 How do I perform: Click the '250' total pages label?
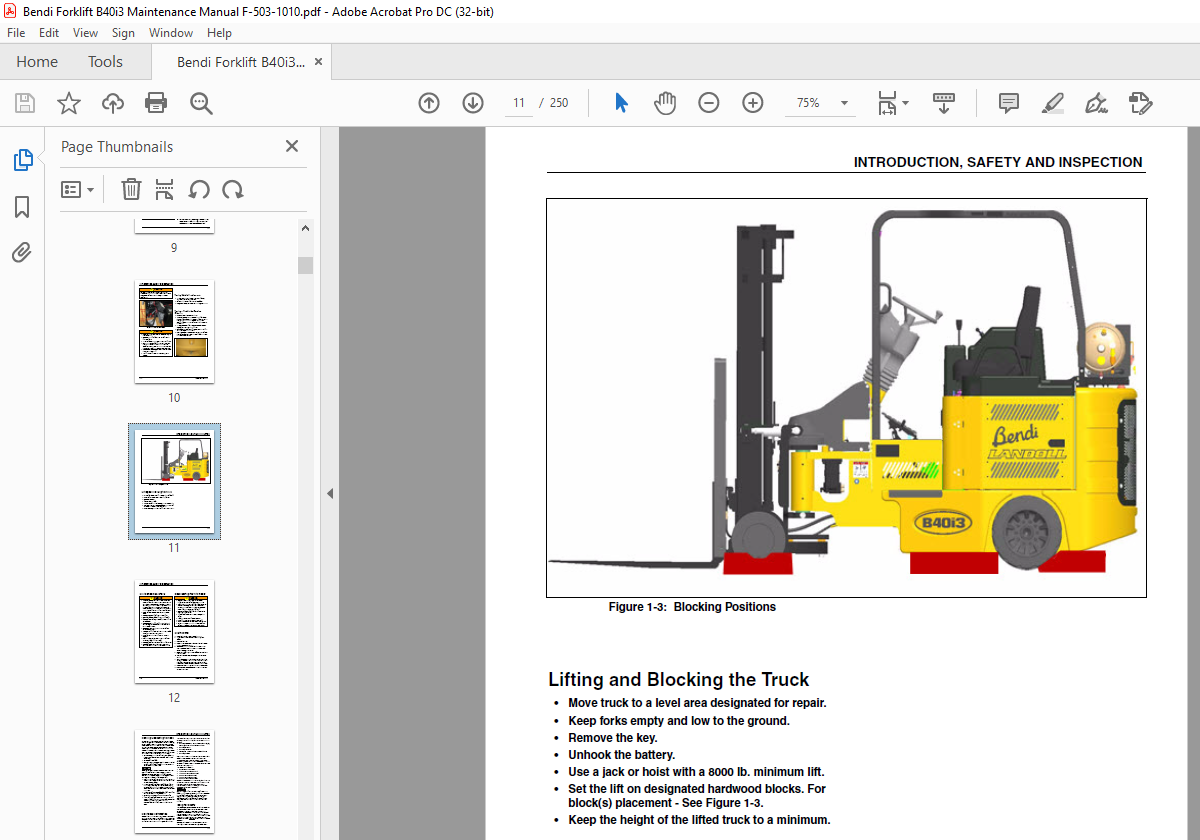point(559,103)
